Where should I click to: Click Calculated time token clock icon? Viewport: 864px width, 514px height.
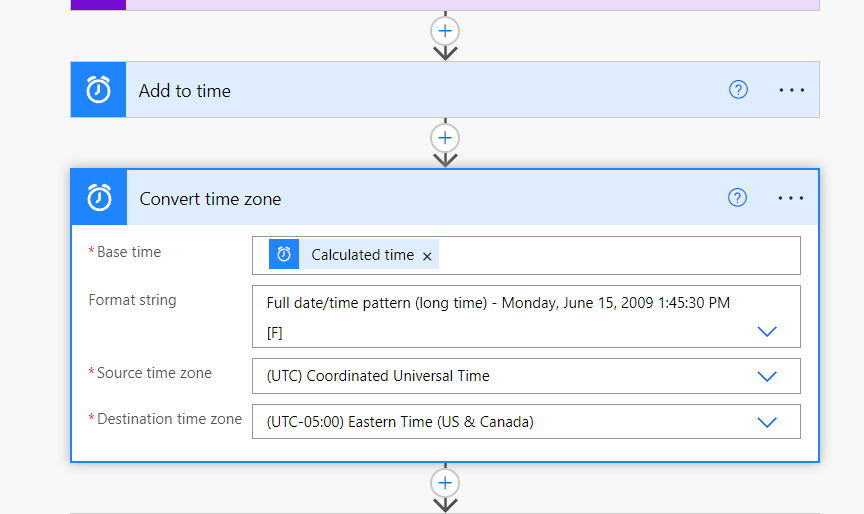284,255
